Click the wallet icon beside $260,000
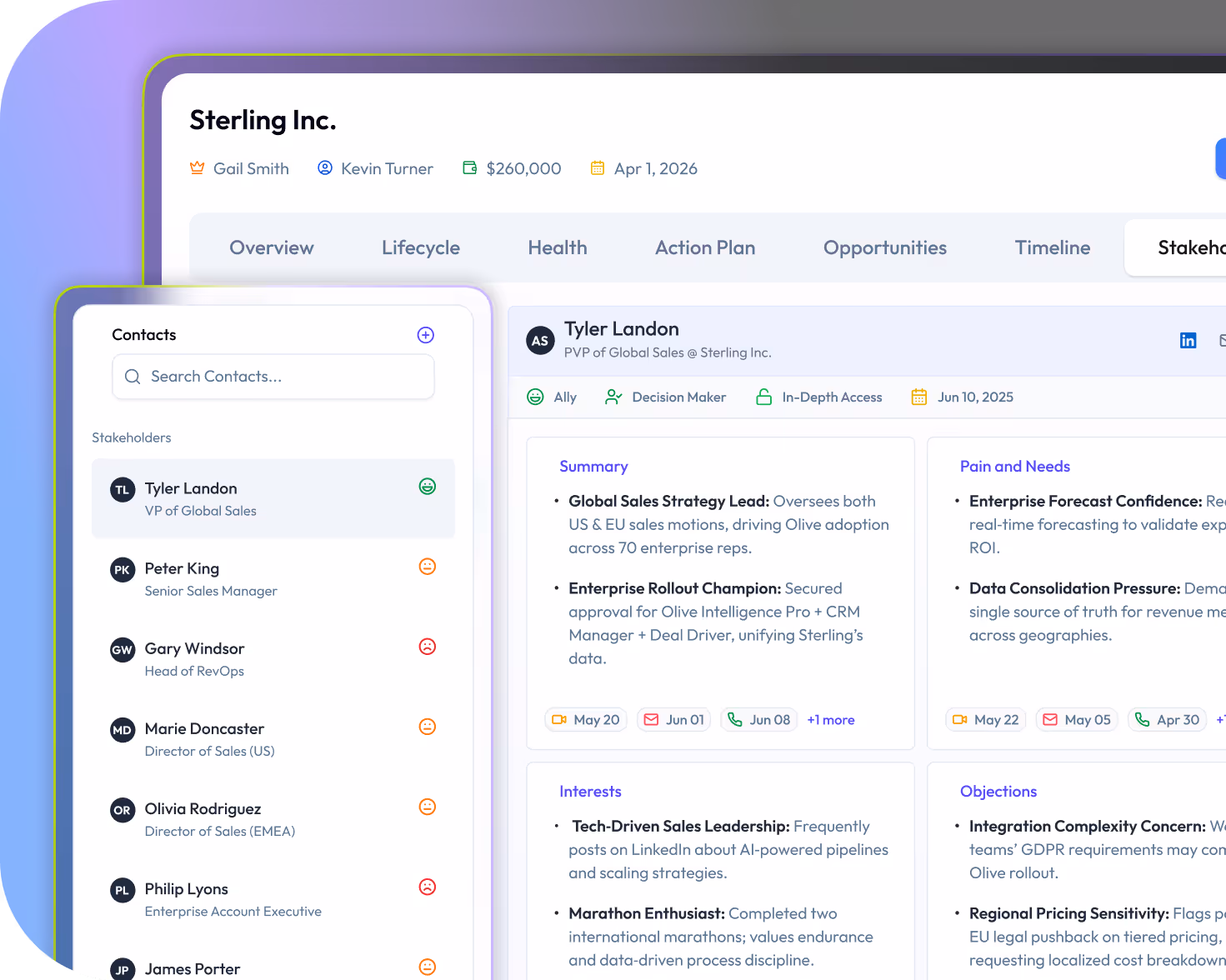 coord(470,168)
